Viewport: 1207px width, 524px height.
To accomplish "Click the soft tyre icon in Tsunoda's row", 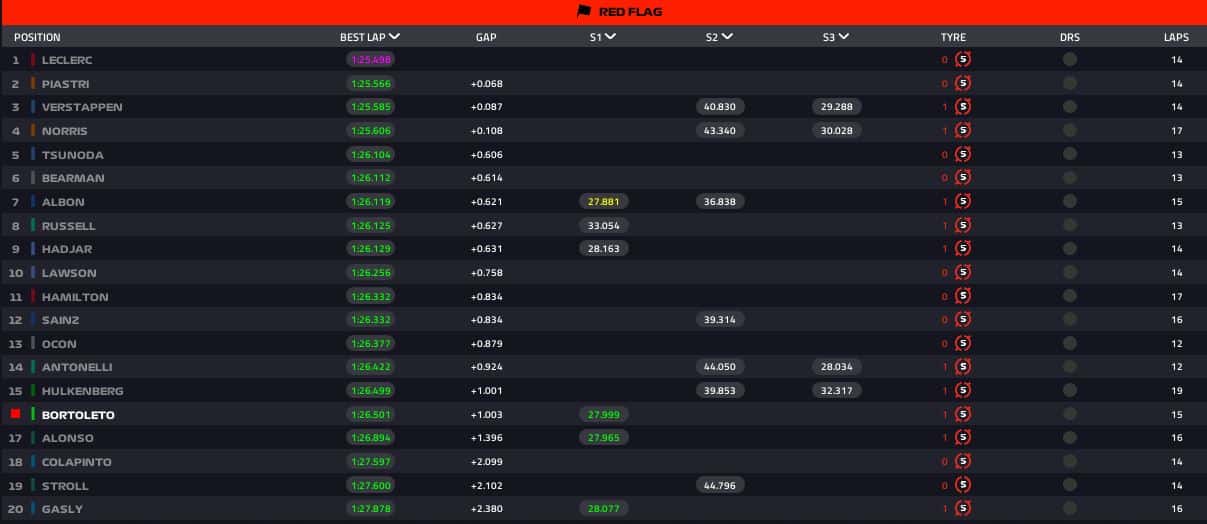I will [x=963, y=154].
